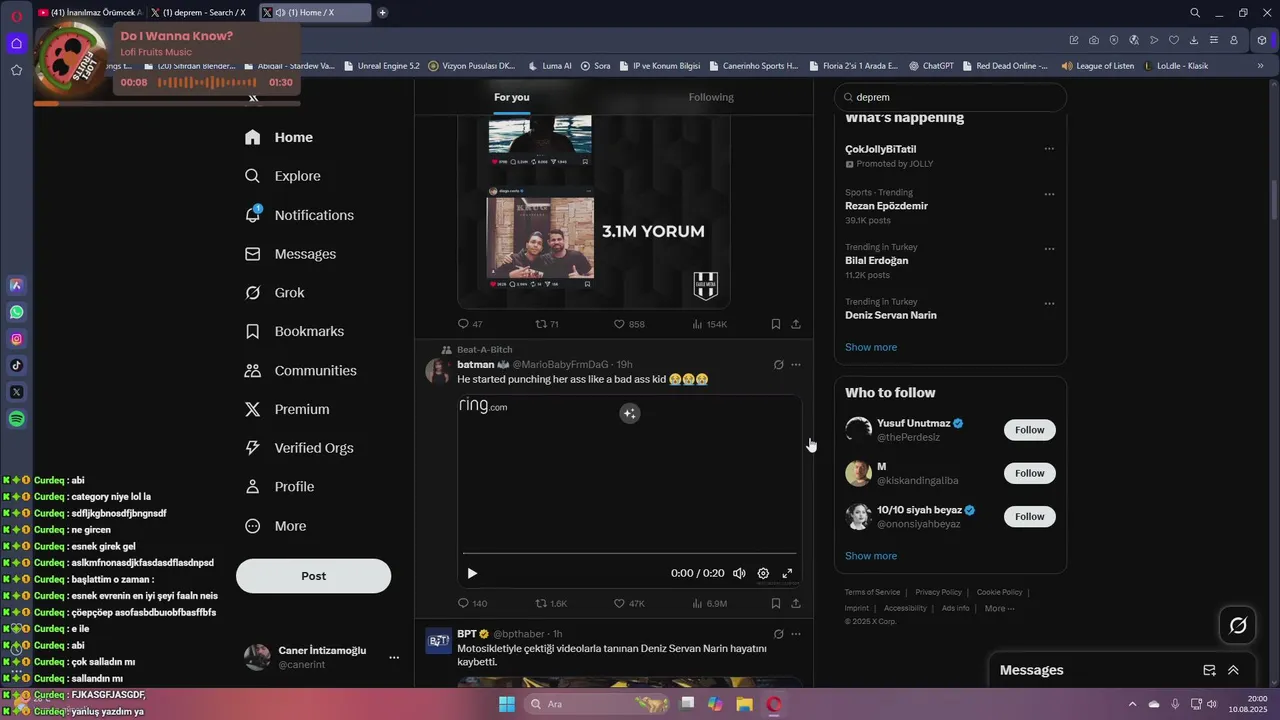Open Grok in sidebar

274,293
